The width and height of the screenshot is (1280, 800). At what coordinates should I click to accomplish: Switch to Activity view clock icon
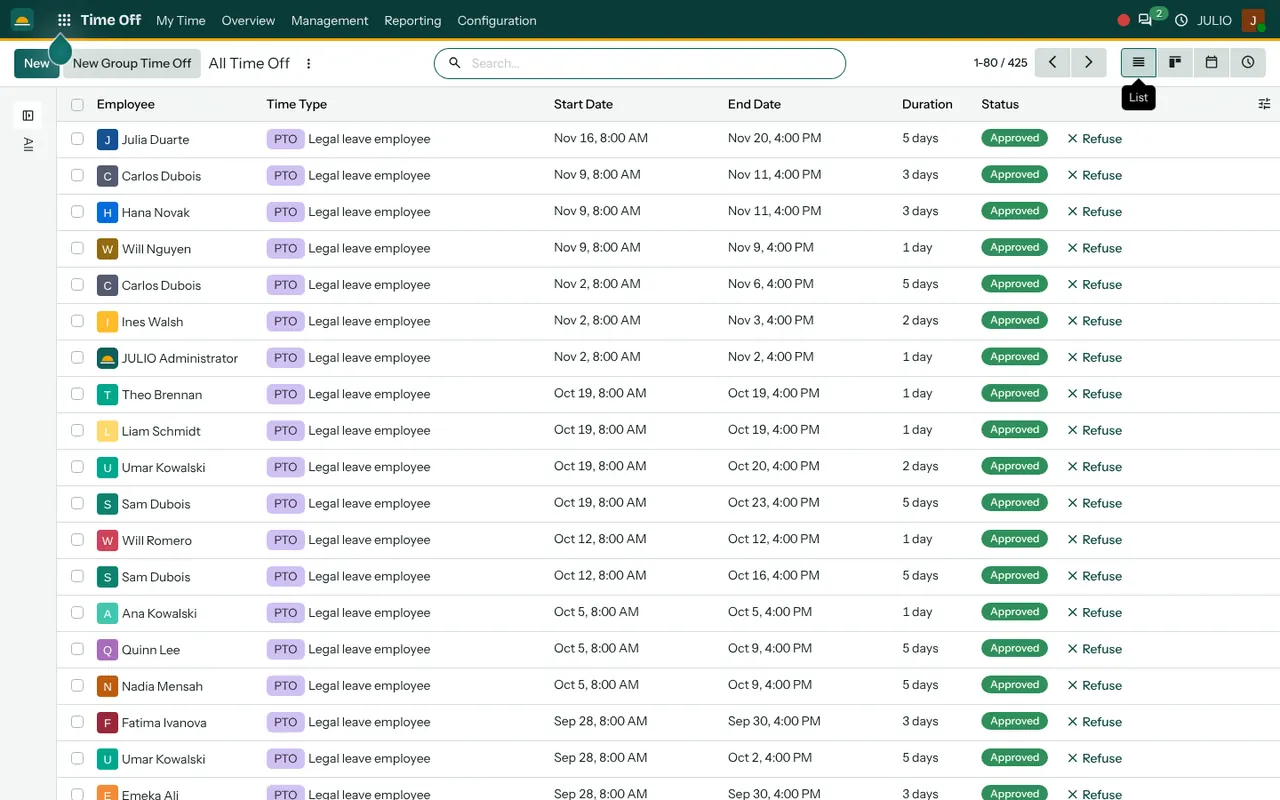[1248, 62]
